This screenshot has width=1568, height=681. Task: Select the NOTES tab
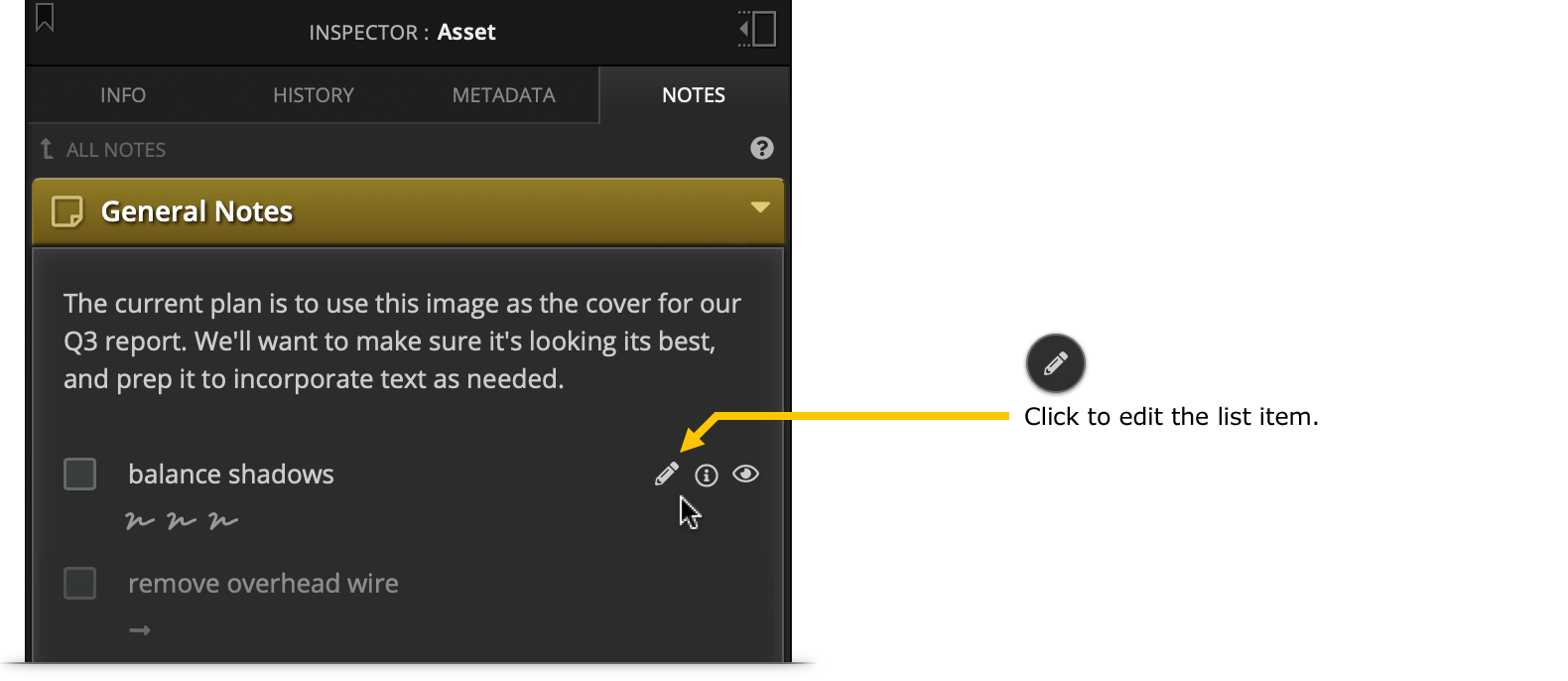pos(694,95)
